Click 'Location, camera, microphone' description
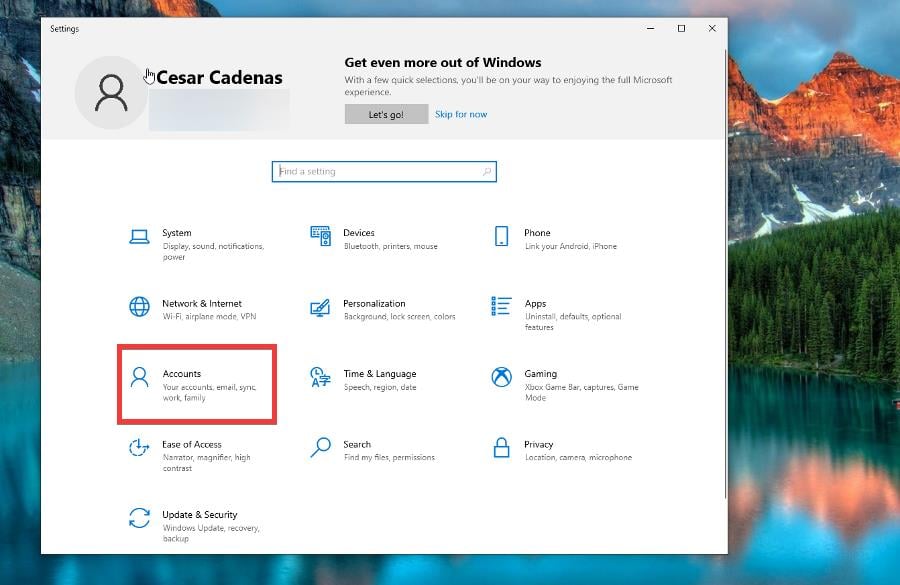 (578, 458)
